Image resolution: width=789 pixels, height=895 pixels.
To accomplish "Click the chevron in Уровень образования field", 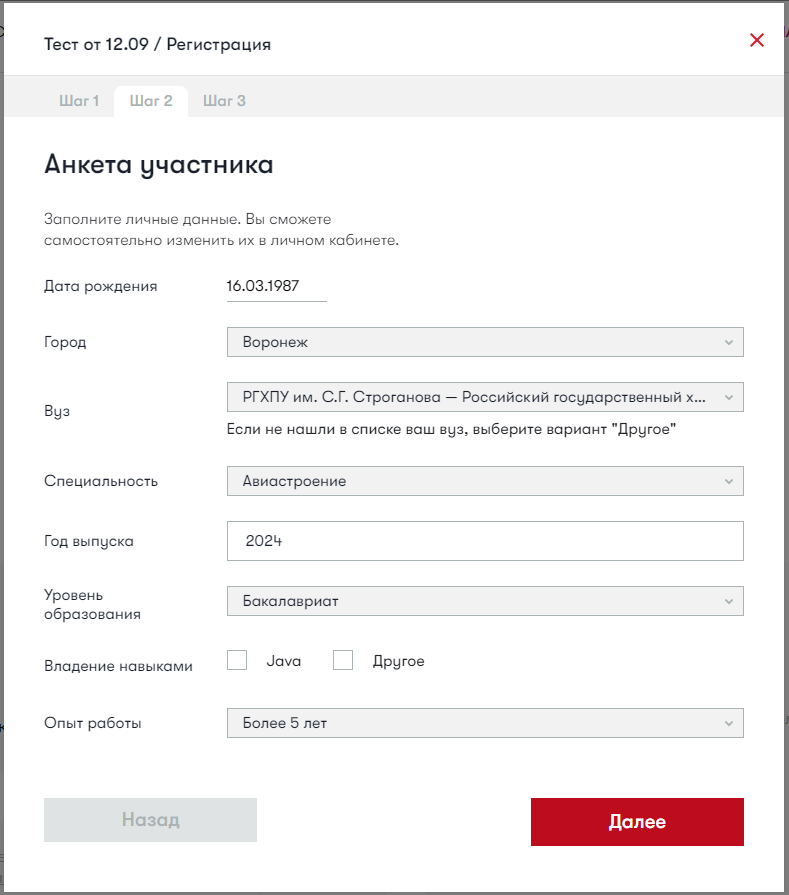I will 729,601.
